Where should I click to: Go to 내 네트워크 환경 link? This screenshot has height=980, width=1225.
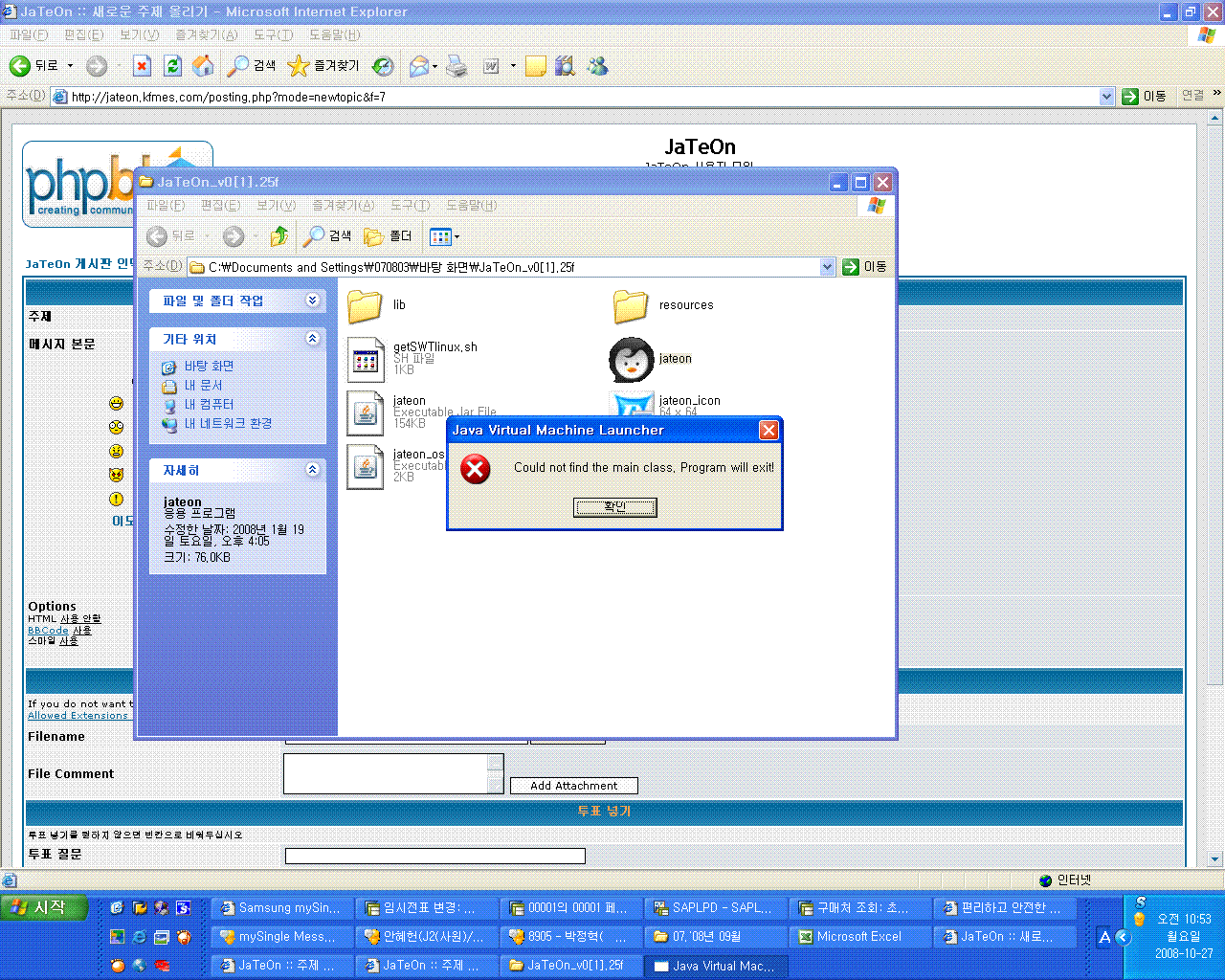(228, 424)
